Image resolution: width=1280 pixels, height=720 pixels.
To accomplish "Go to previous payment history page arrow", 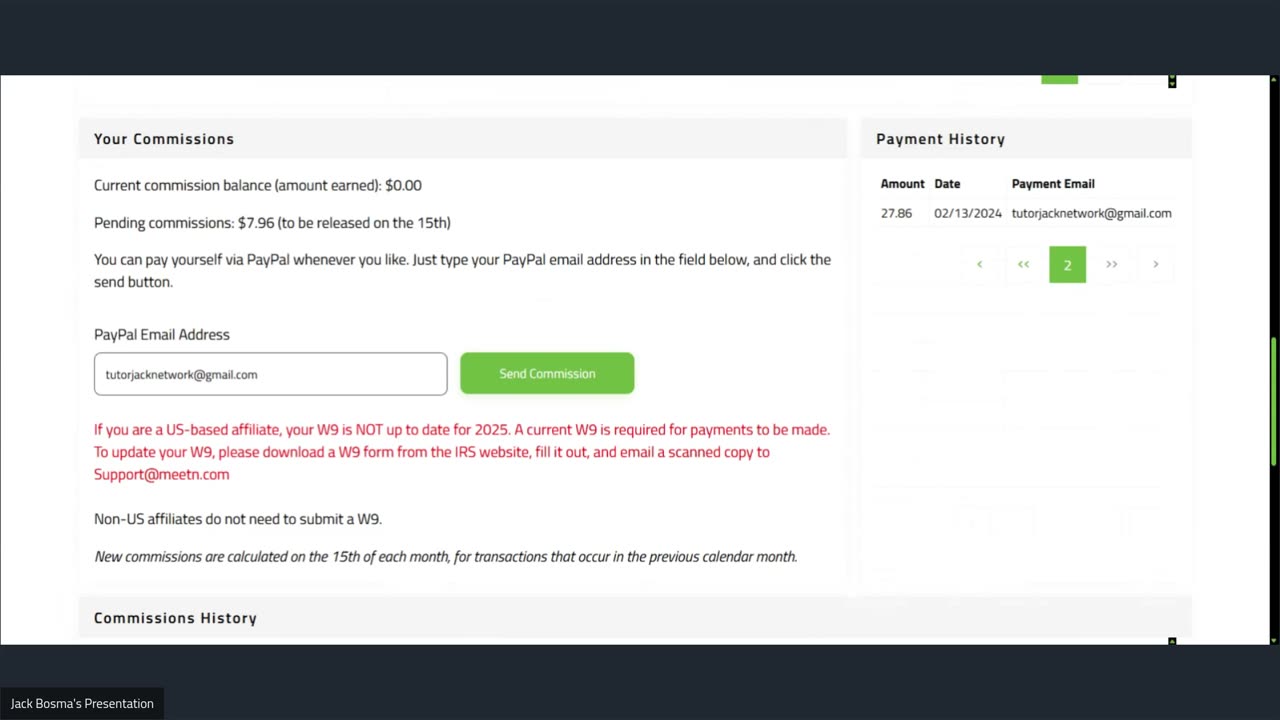I will point(979,264).
